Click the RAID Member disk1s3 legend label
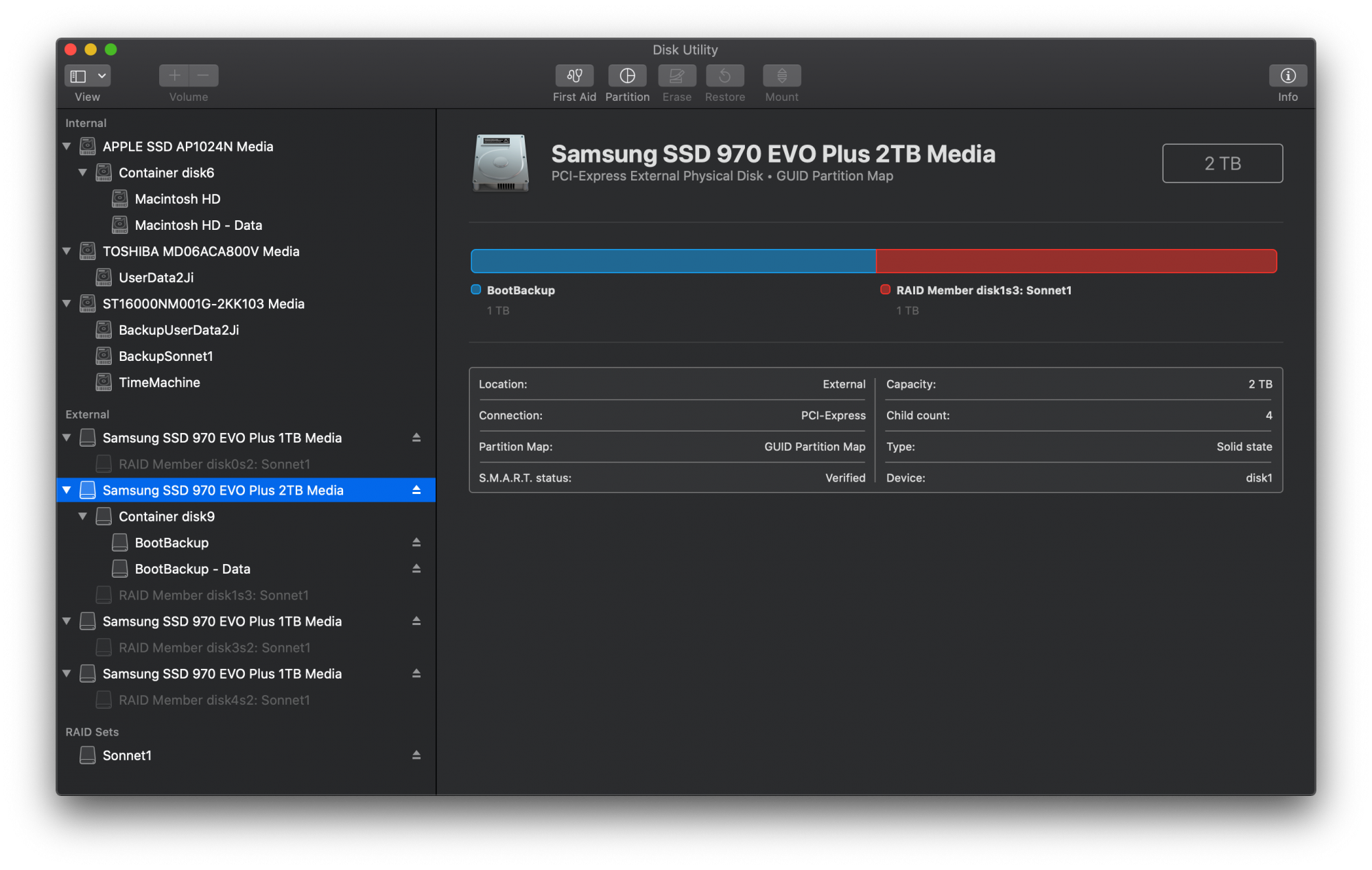 [984, 290]
